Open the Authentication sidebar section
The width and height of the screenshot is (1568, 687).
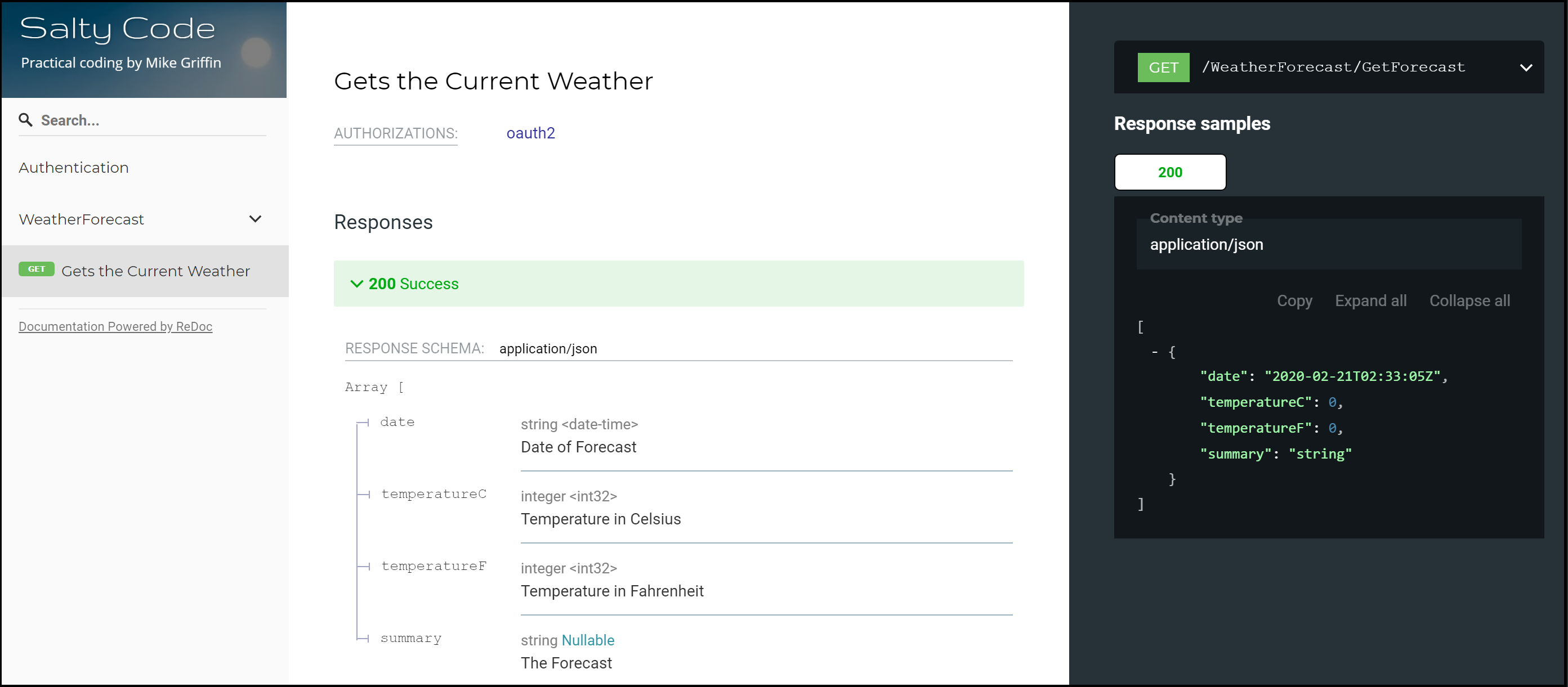pos(74,167)
